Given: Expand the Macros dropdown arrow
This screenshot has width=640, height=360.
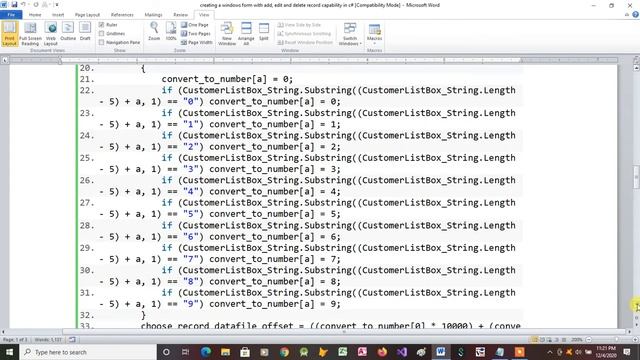Looking at the screenshot, I should [374, 43].
